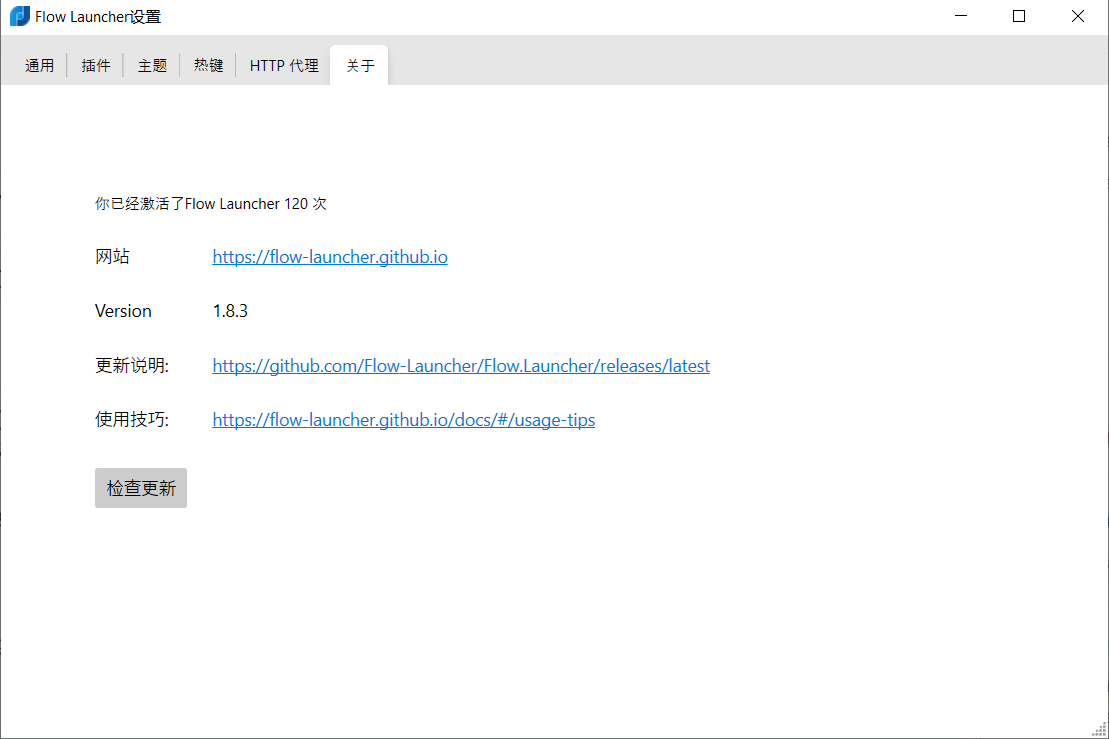Viewport: 1109px width, 739px height.
Task: Maximize the Flow Launcher settings window
Action: point(1018,16)
